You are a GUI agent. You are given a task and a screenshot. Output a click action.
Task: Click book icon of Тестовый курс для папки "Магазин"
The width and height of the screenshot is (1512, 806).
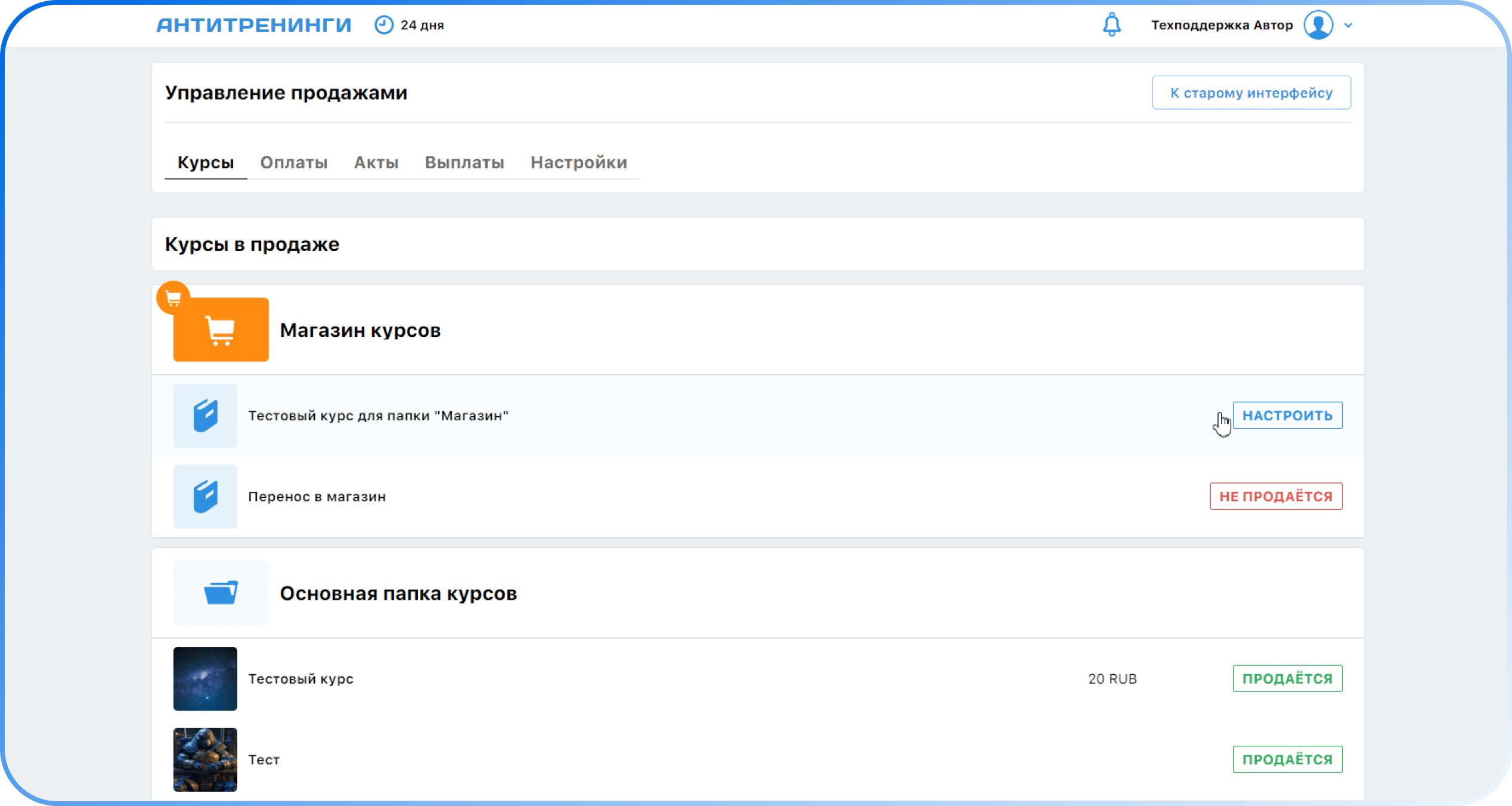coord(205,416)
